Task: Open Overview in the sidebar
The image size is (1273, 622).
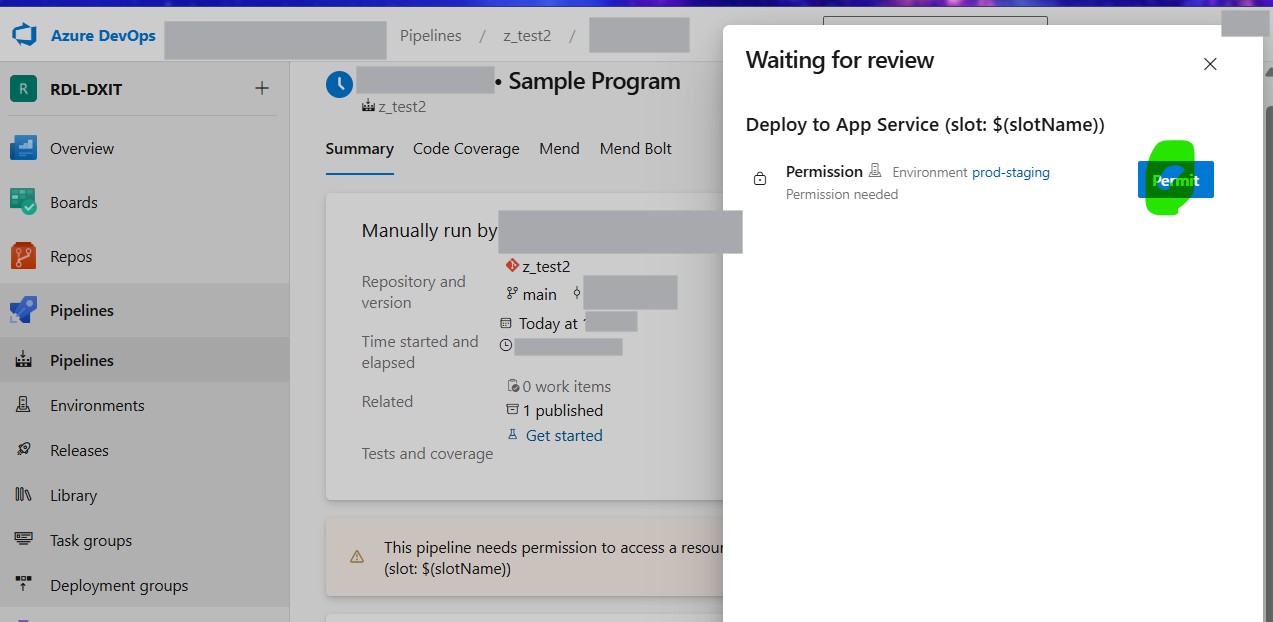Action: 144,148
